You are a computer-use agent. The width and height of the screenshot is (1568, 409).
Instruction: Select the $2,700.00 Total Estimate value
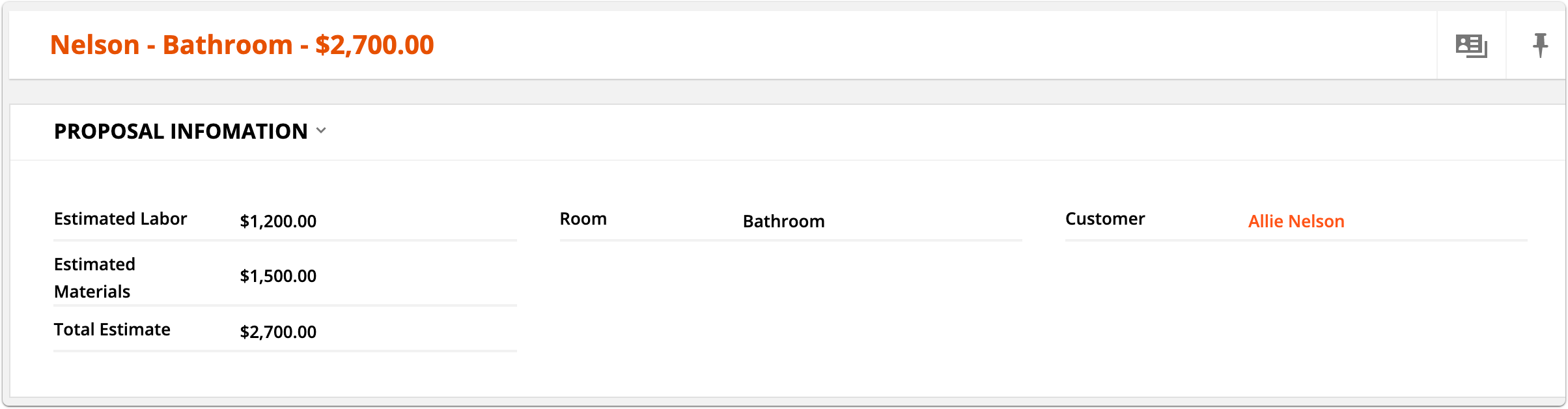tap(278, 332)
